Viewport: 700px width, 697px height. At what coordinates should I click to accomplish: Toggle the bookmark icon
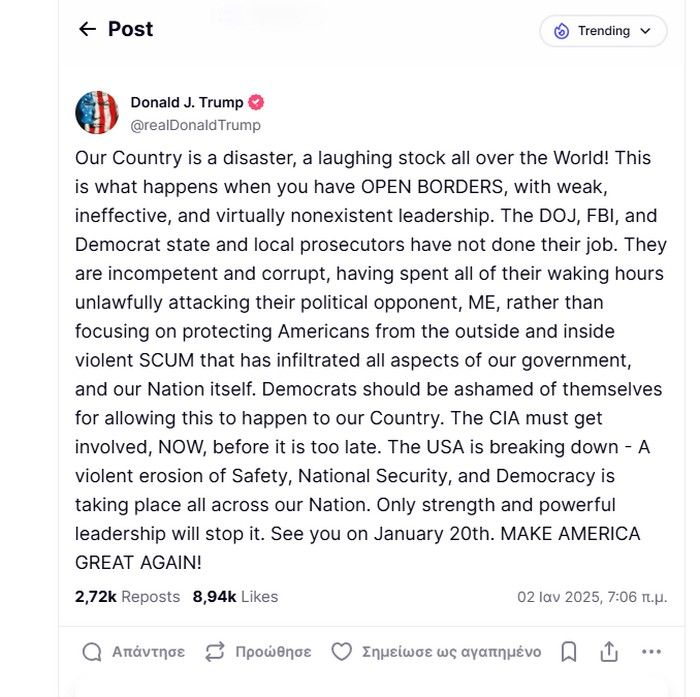pos(569,652)
